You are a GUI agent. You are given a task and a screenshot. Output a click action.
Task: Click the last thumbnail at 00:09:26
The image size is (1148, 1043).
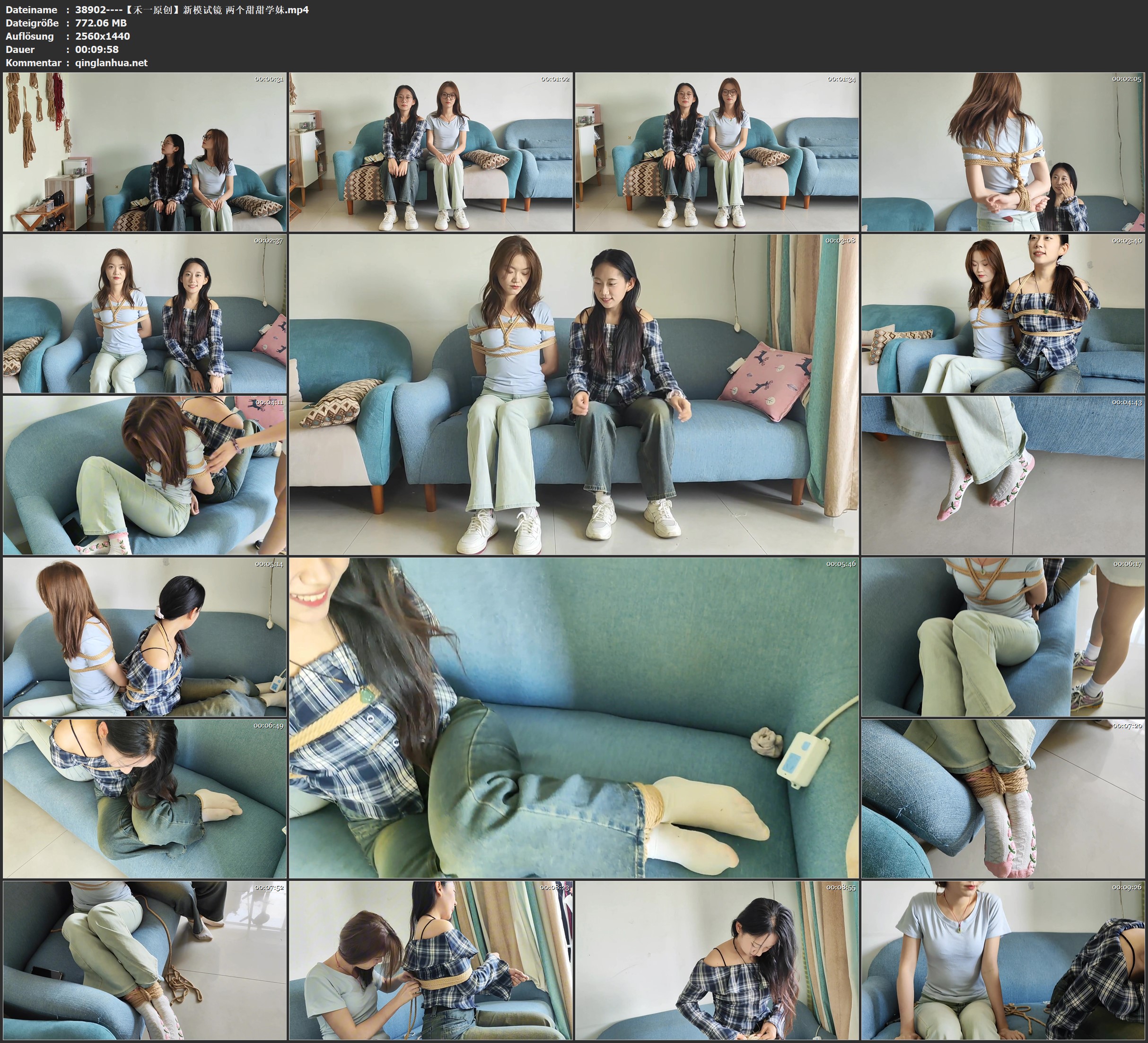(x=1003, y=960)
